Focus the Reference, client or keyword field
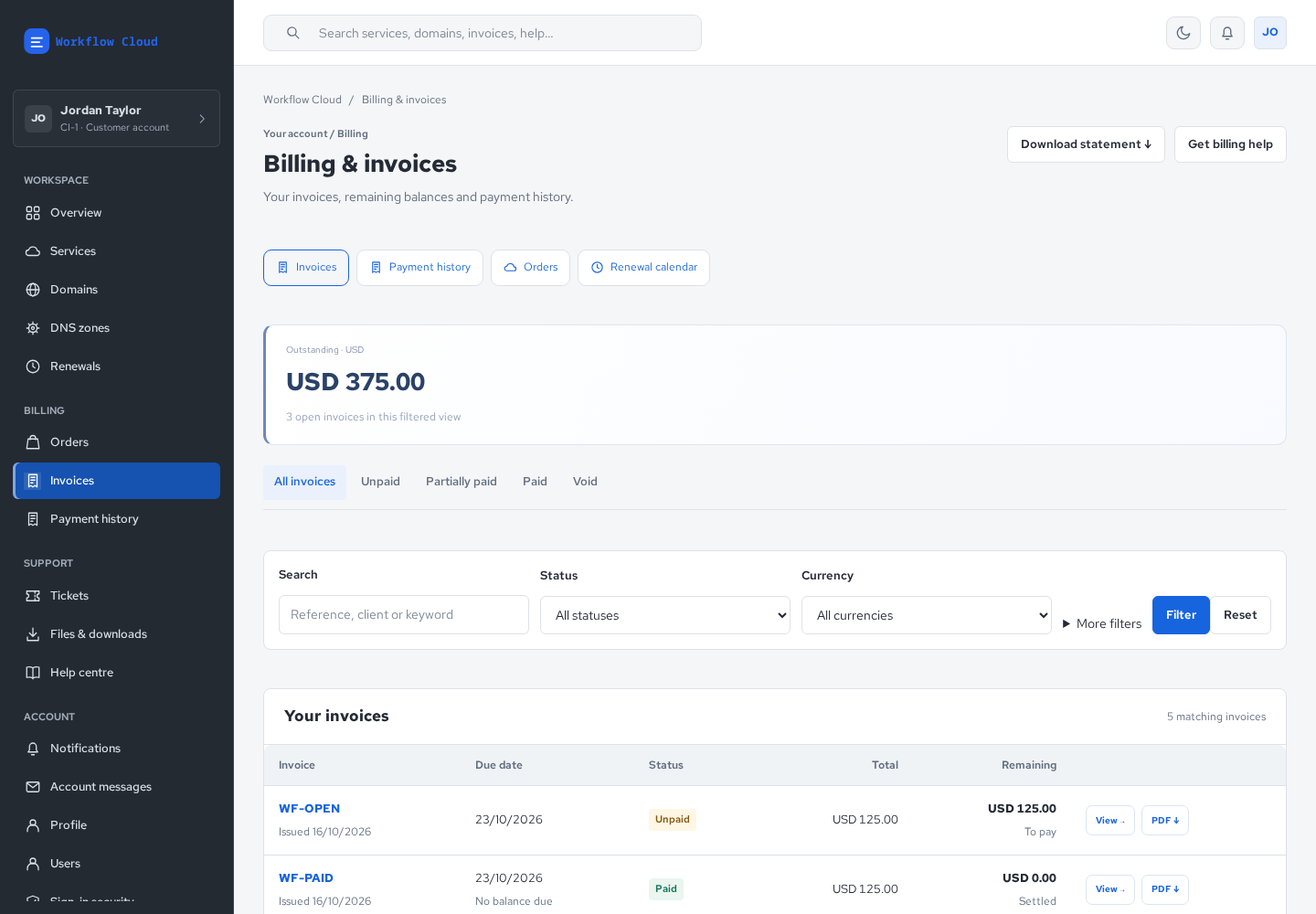 click(404, 615)
